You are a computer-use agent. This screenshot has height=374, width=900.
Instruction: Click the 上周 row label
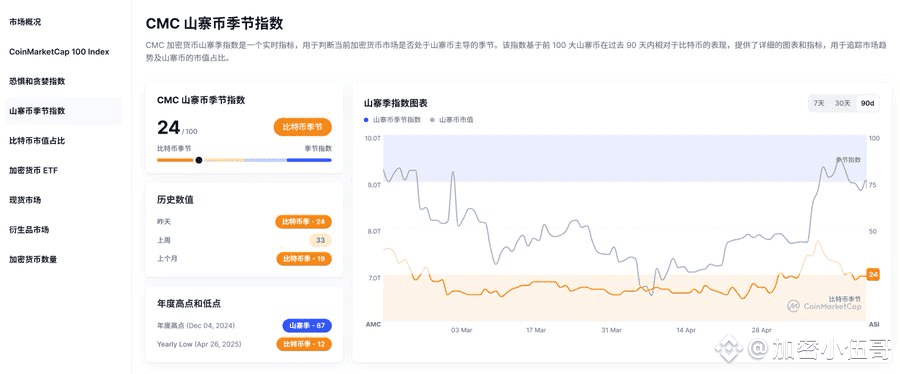164,240
